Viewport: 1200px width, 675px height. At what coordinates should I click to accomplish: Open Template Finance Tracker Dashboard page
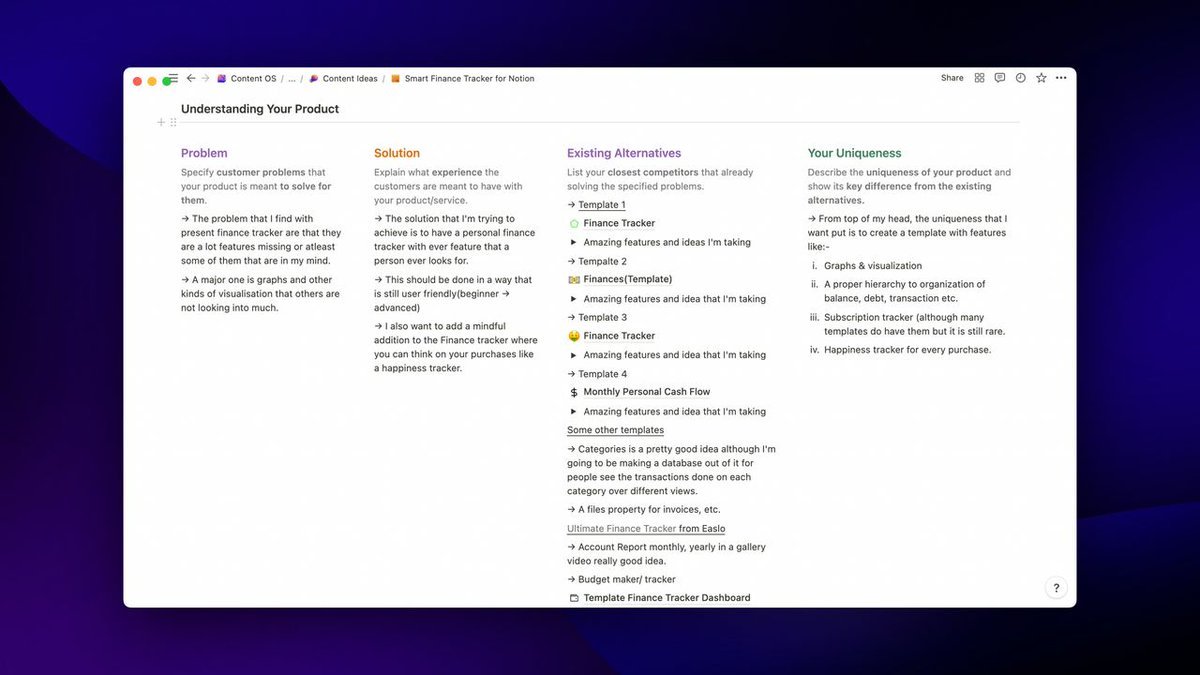tap(667, 598)
